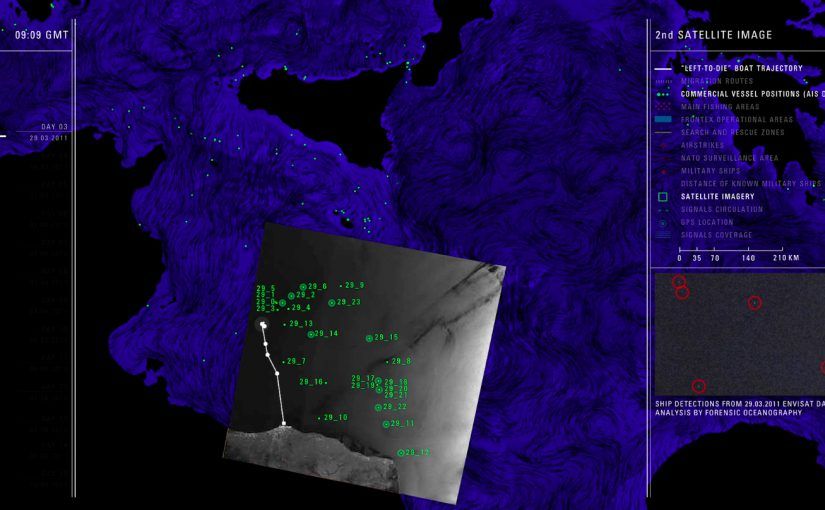Click the Military Ships red legend icon

coord(663,172)
